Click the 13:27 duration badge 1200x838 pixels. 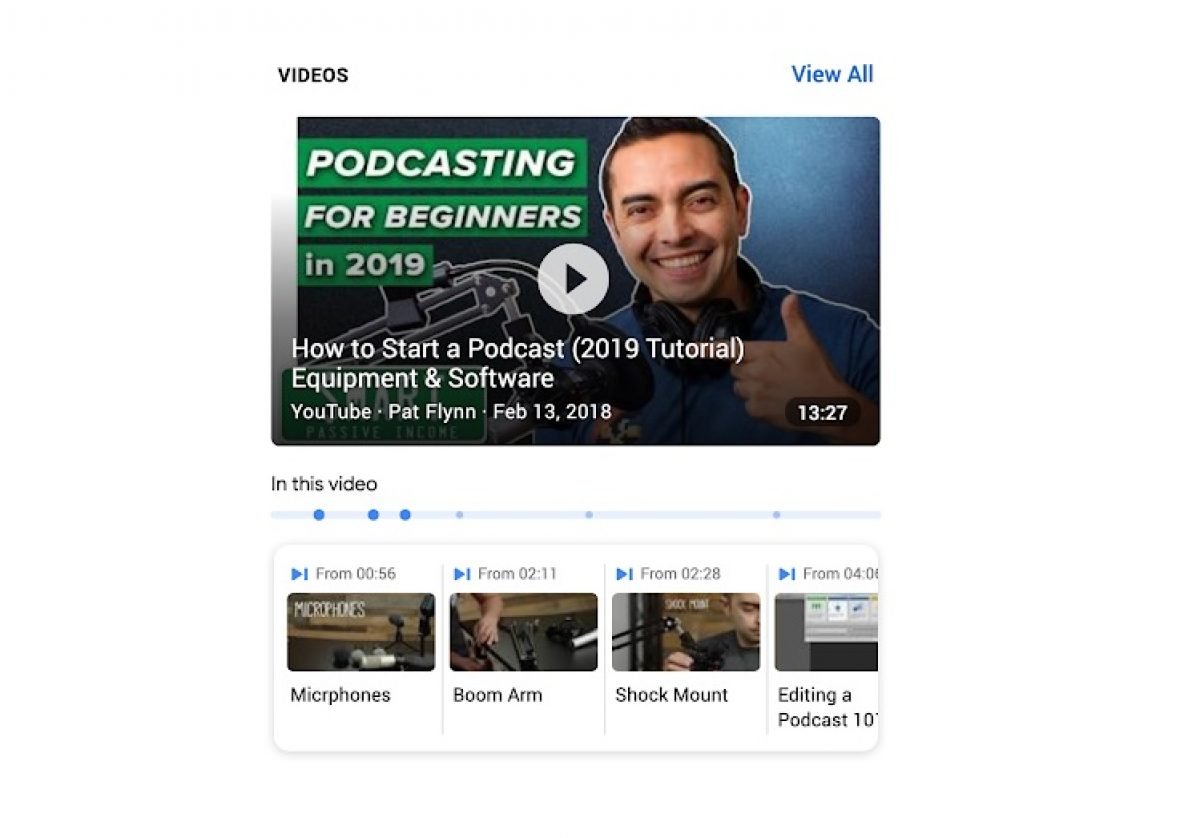tap(822, 412)
